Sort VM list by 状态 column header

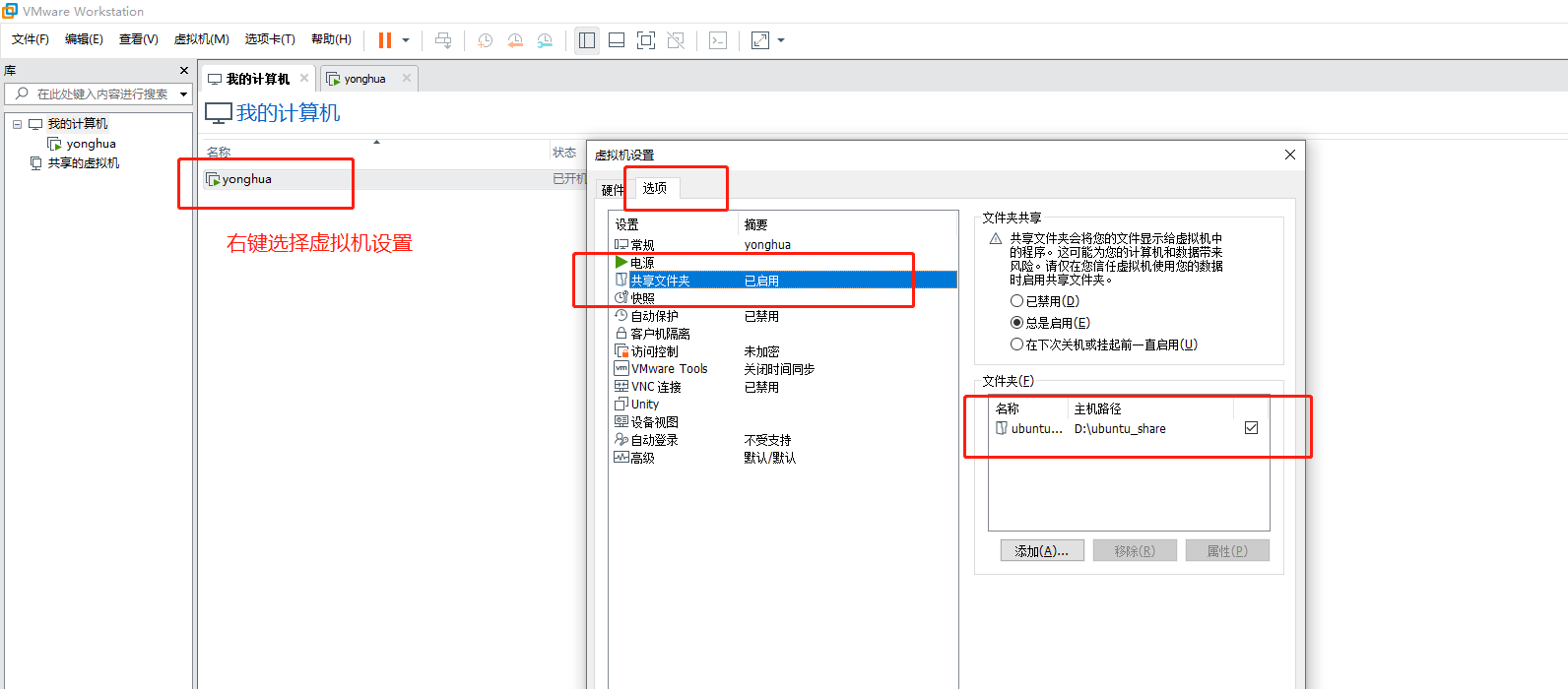[x=564, y=153]
